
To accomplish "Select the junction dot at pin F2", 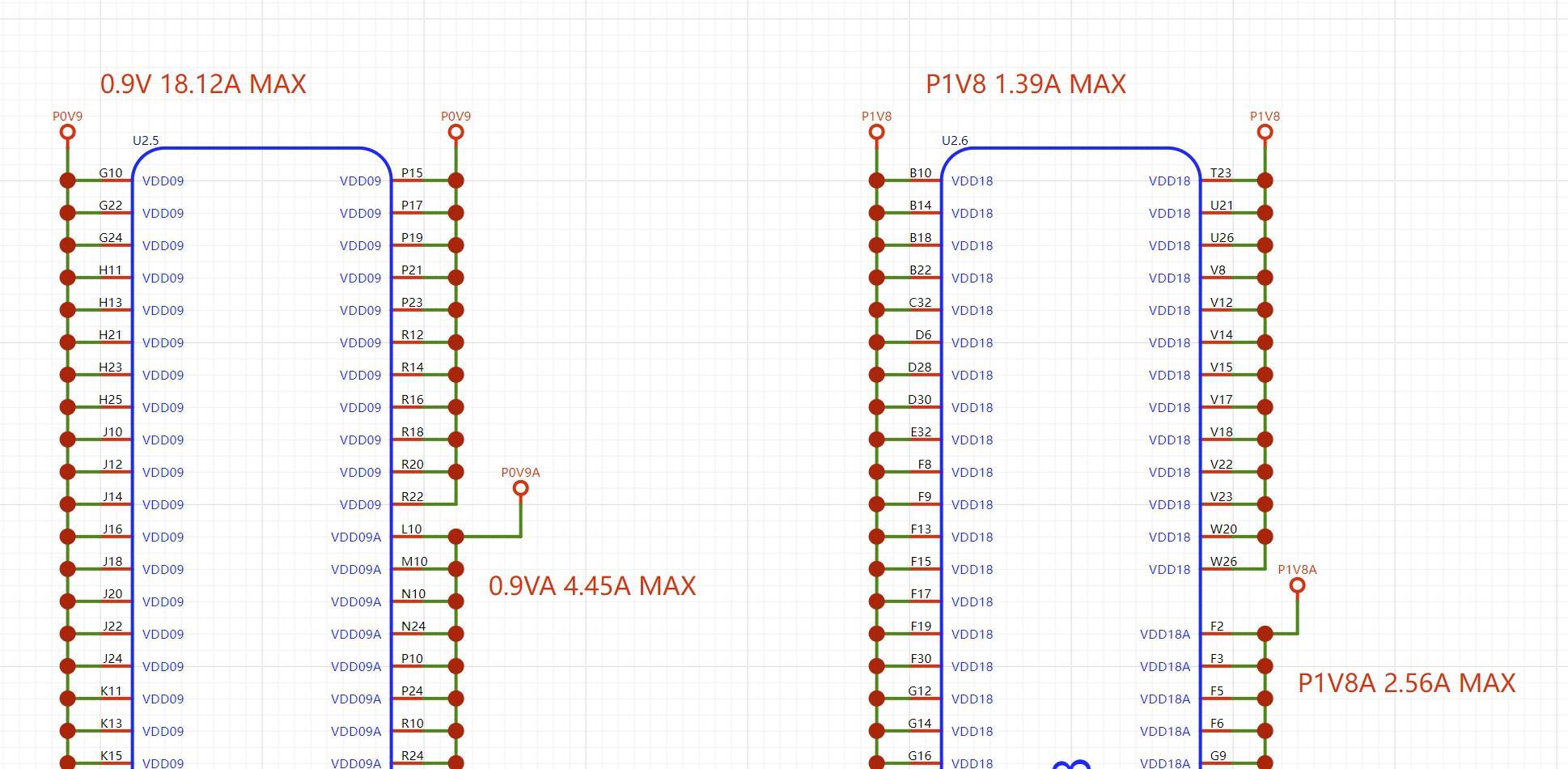I will click(1265, 634).
